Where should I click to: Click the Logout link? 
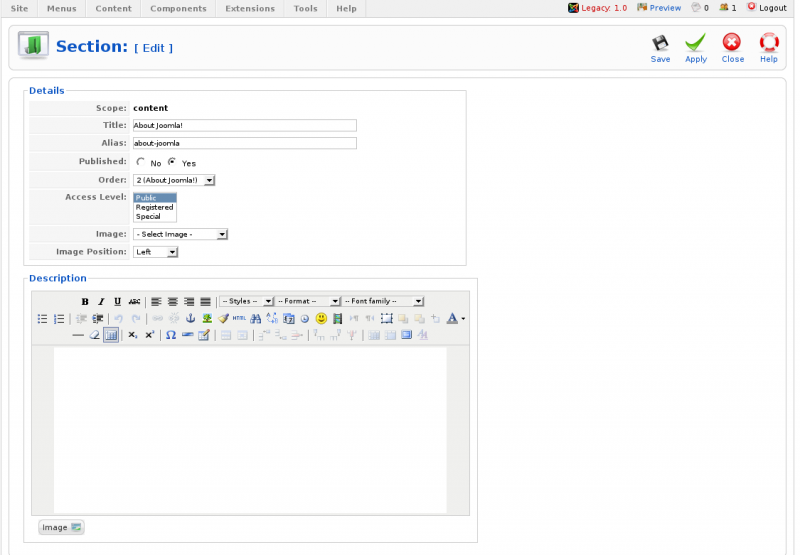pyautogui.click(x=767, y=8)
